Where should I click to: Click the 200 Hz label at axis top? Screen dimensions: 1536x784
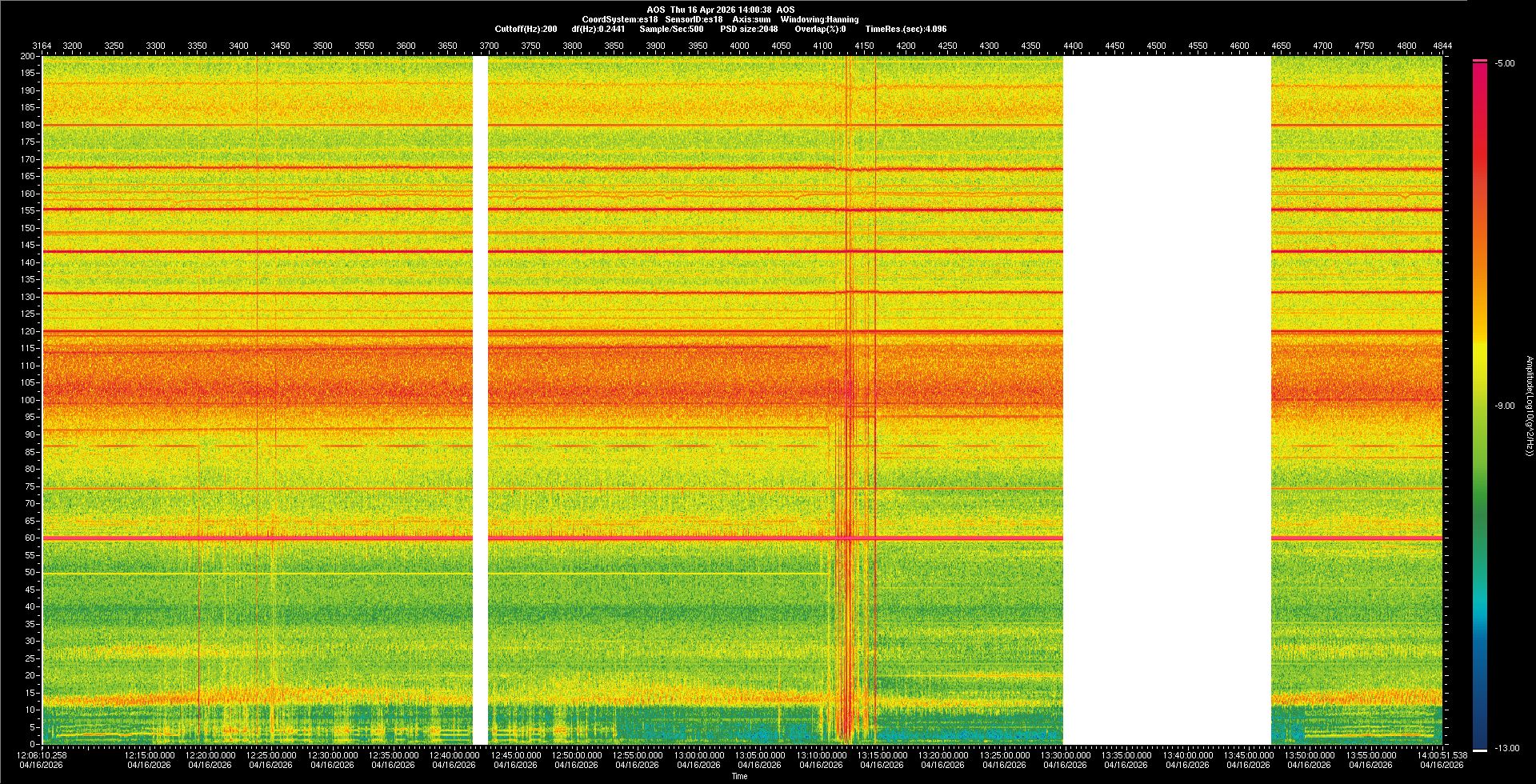[28, 57]
